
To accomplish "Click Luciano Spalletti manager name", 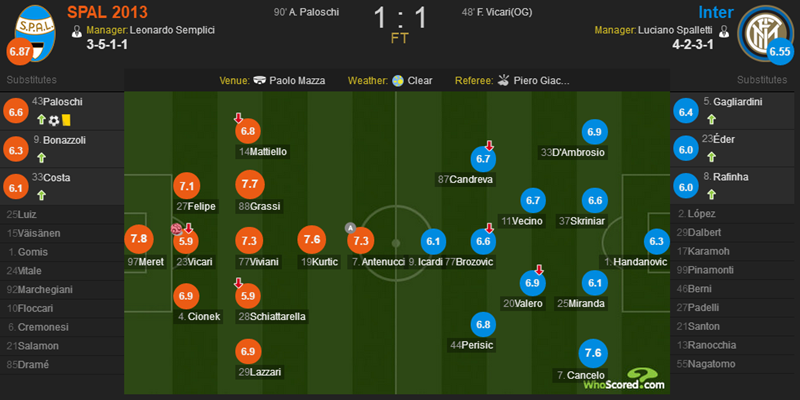I will coord(676,30).
